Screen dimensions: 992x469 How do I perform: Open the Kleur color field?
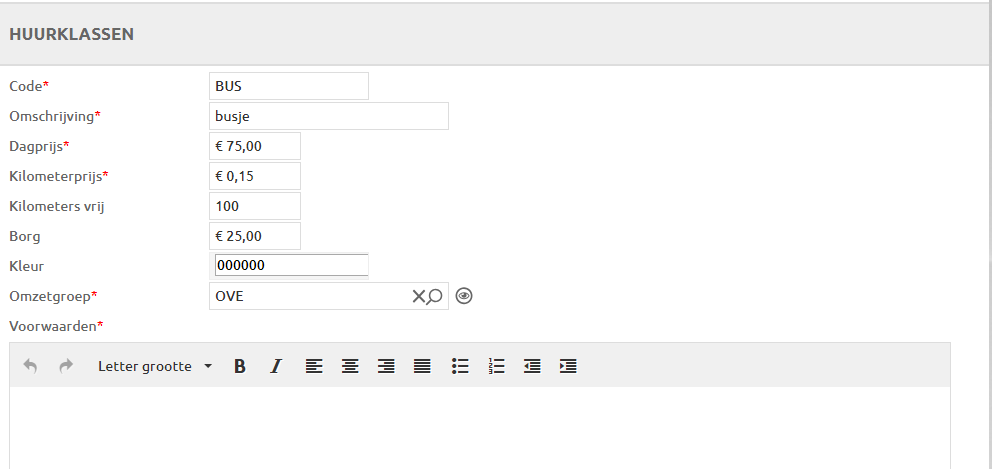click(291, 266)
